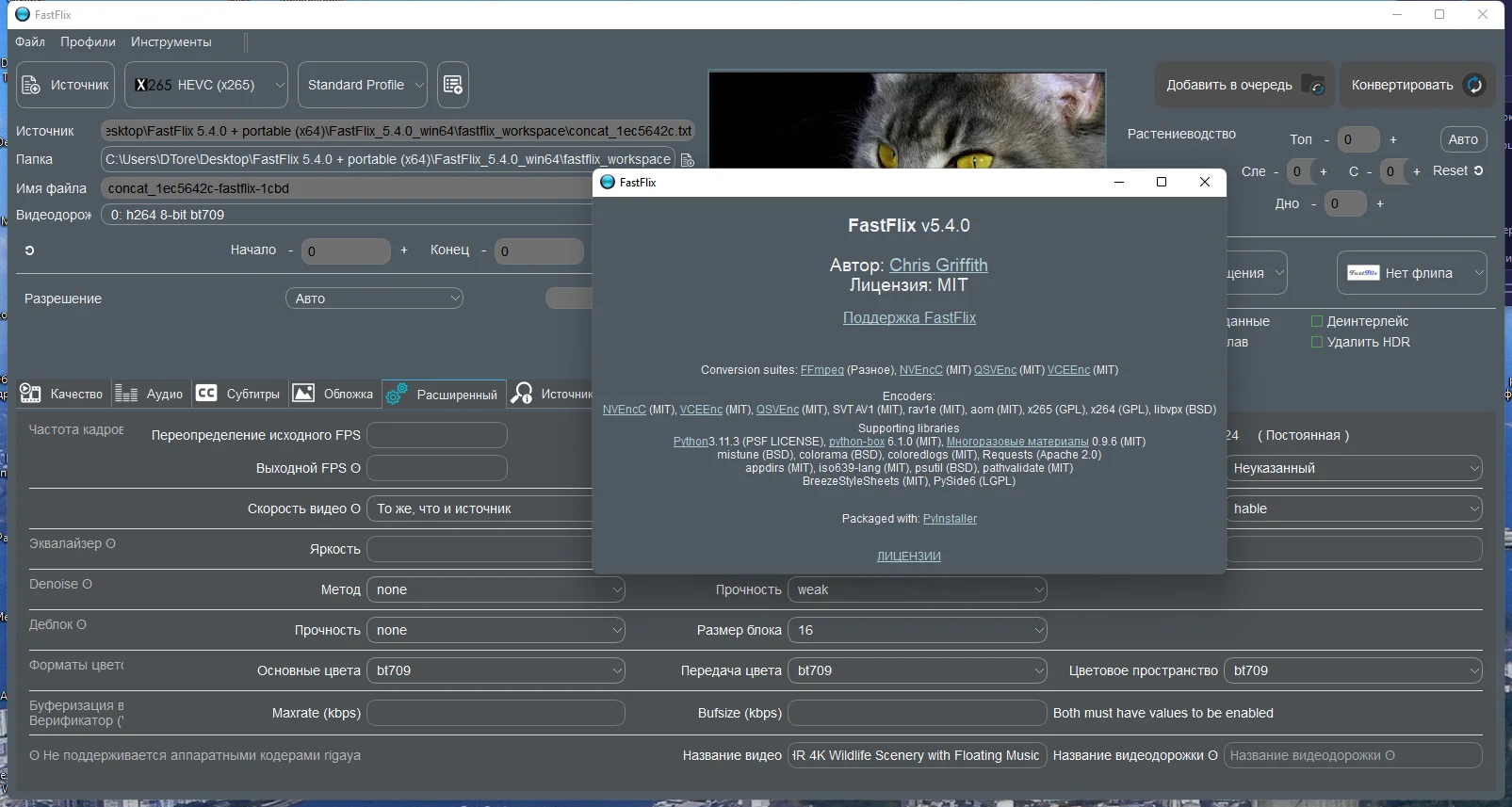Click the Источник source file icon button
The image size is (1512, 807).
pyautogui.click(x=66, y=85)
